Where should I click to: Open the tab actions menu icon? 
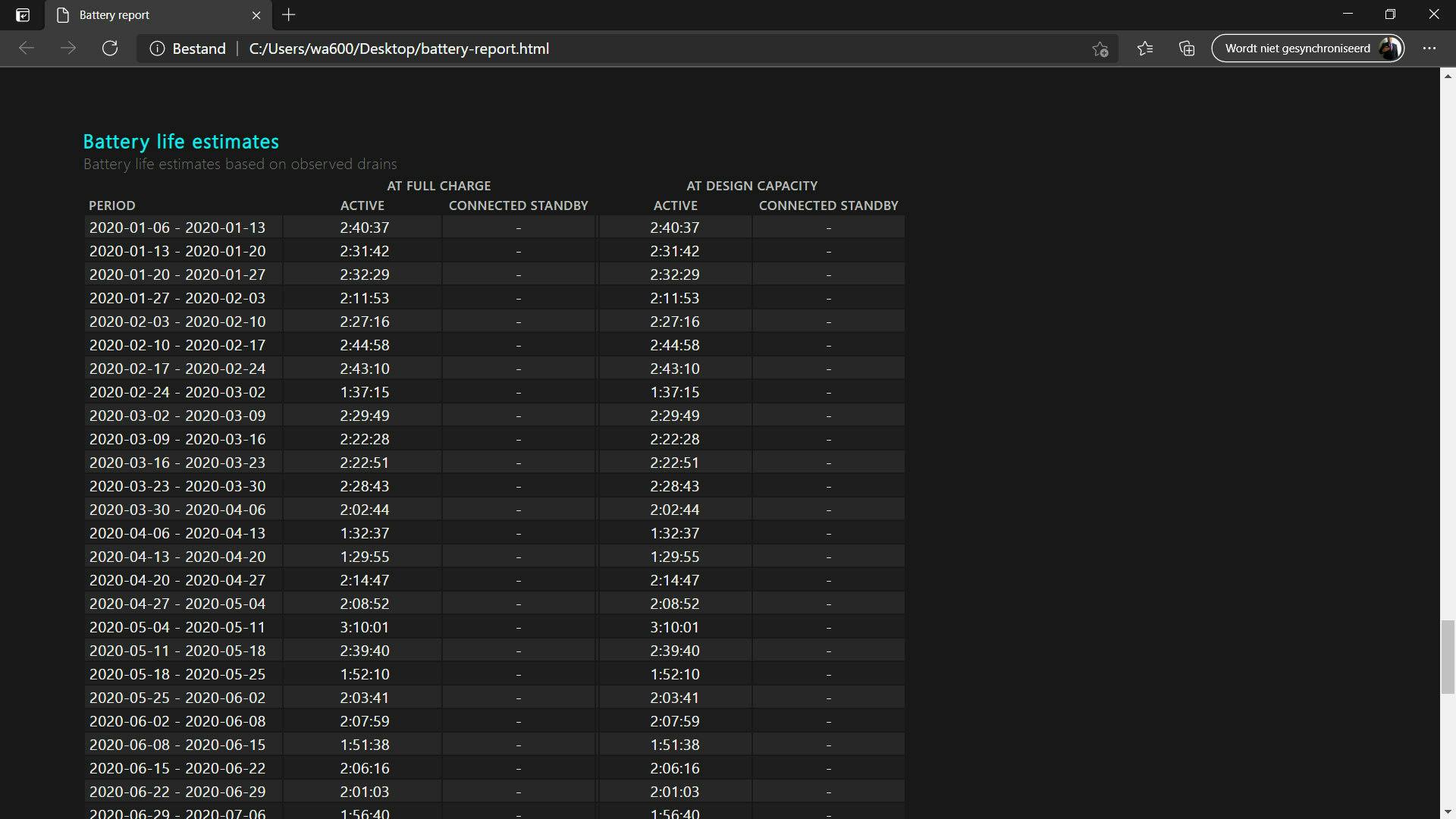tap(23, 15)
